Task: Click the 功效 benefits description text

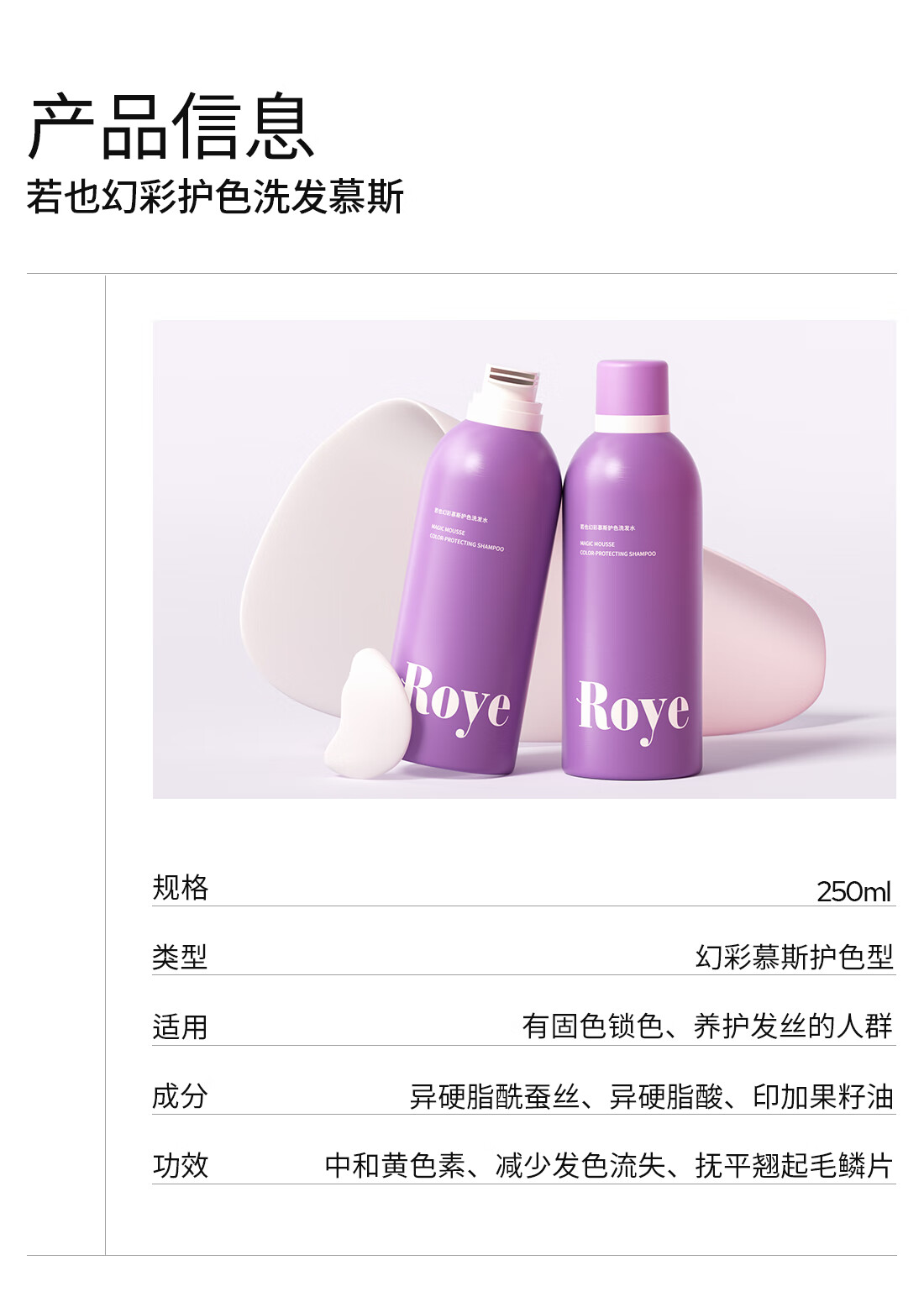Action: click(608, 1165)
